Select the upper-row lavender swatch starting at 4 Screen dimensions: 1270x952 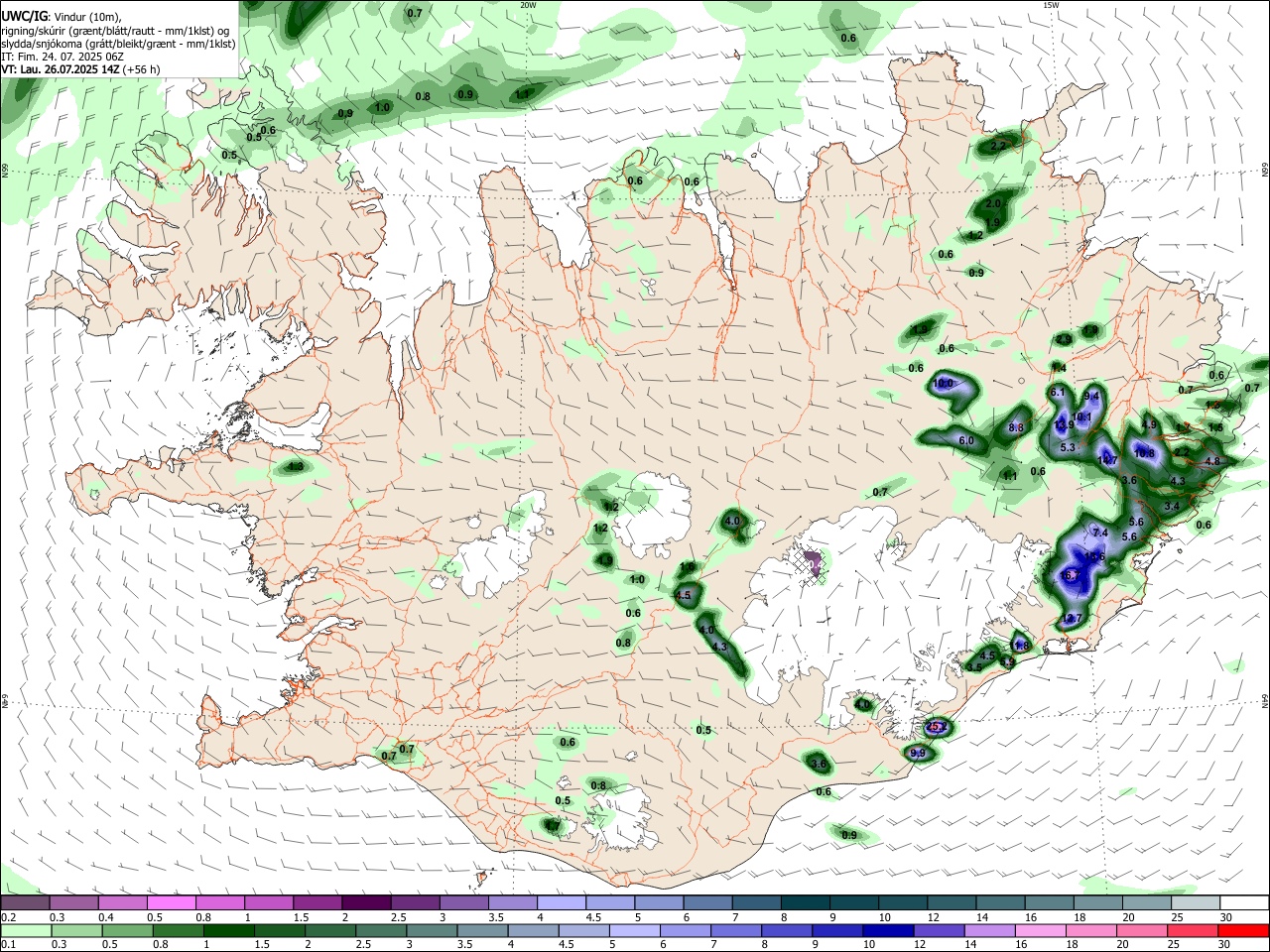click(562, 902)
